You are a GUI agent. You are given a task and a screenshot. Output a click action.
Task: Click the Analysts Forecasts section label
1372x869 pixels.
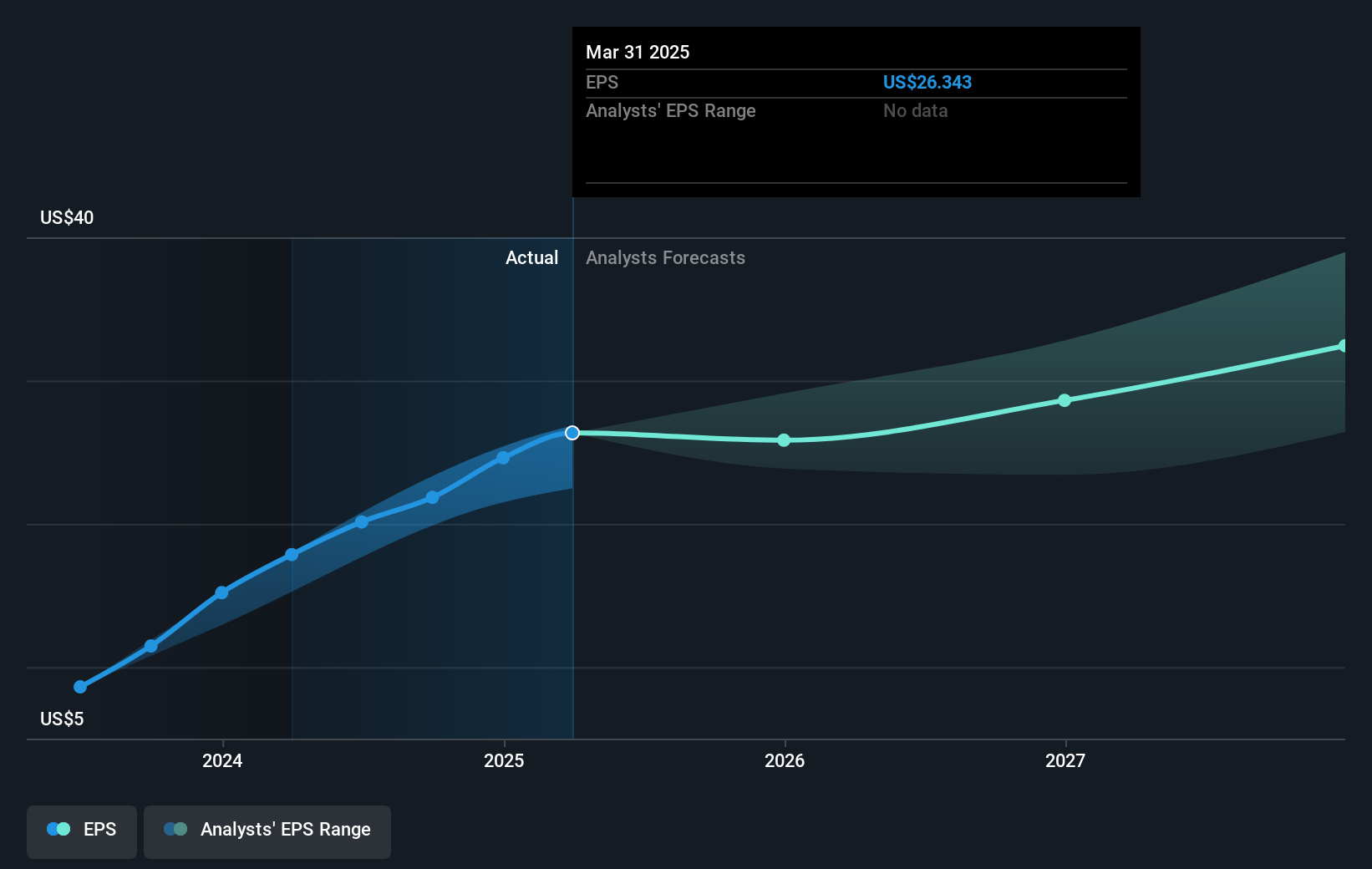coord(665,257)
